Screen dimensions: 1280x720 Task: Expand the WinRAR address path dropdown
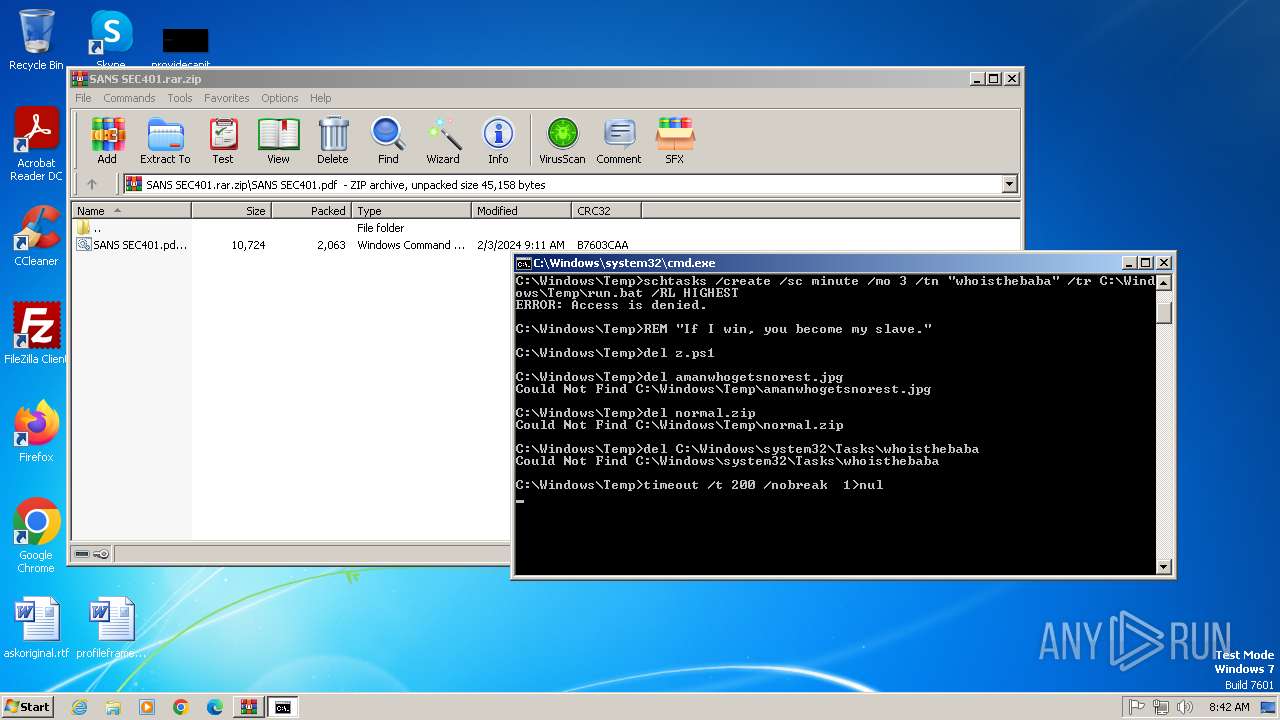[x=1009, y=184]
